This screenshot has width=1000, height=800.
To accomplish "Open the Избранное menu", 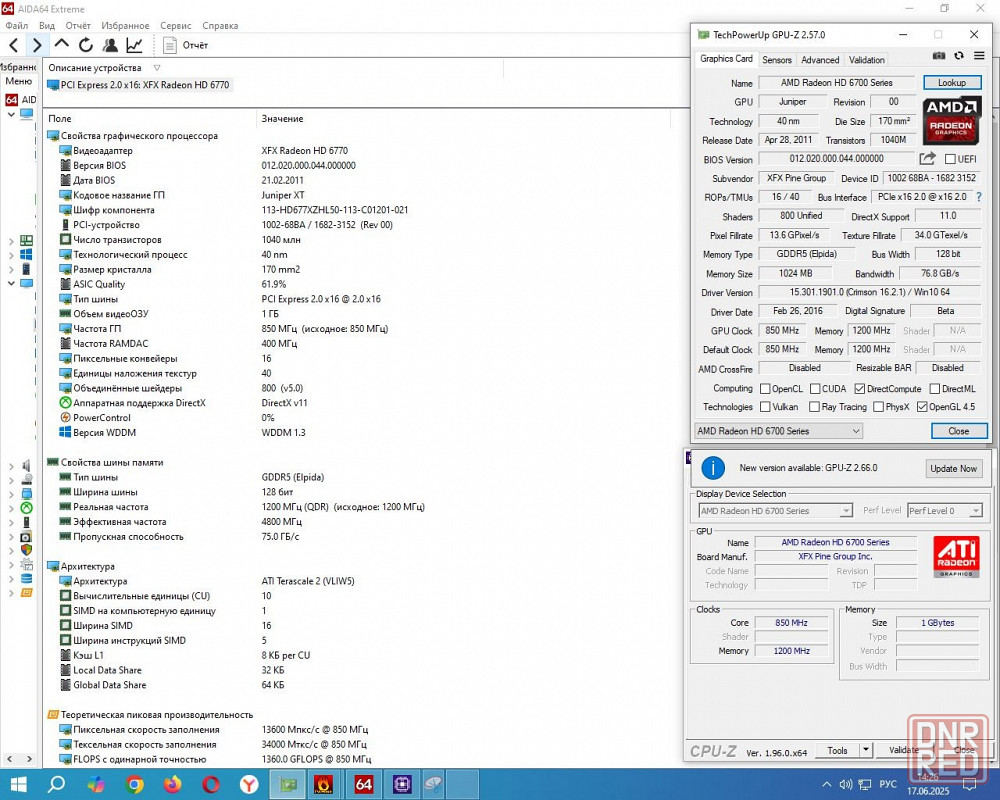I will 125,26.
